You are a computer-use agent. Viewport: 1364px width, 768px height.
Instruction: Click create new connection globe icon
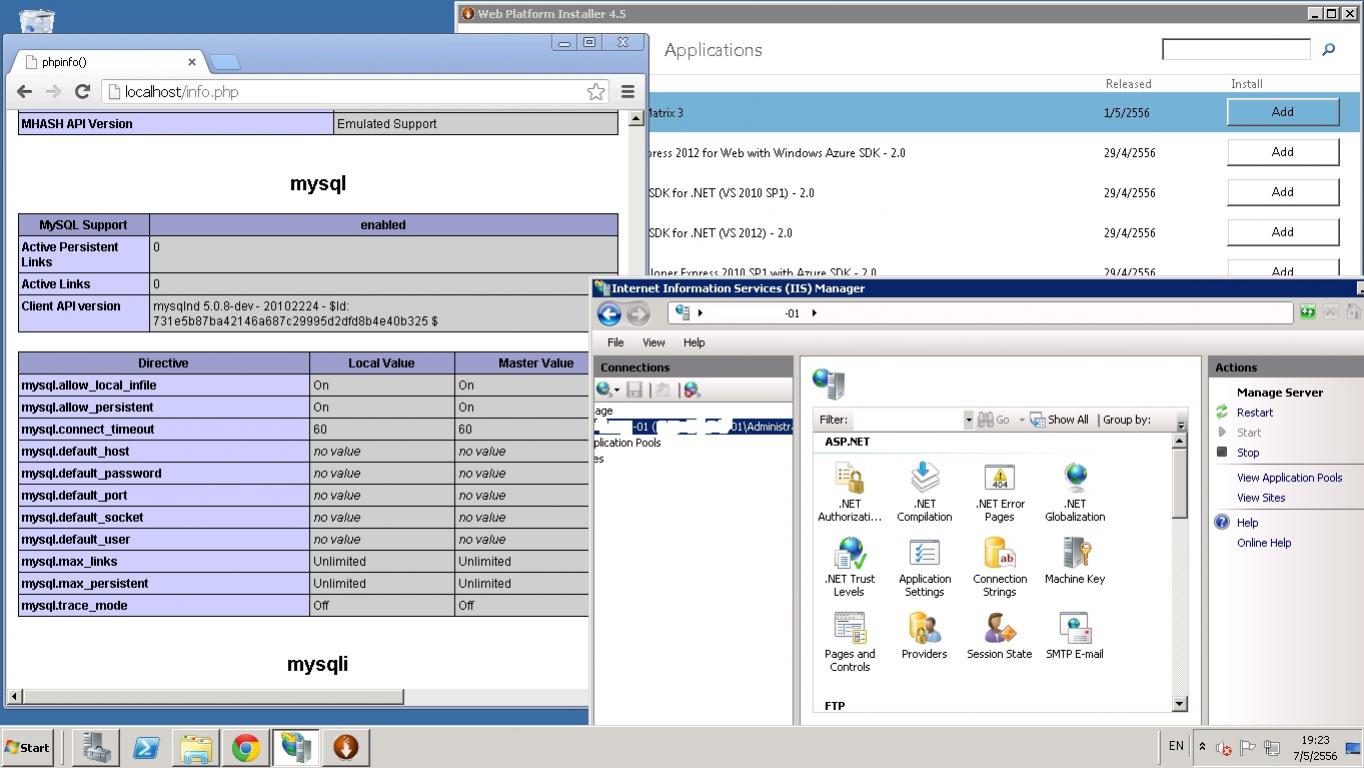pos(604,390)
